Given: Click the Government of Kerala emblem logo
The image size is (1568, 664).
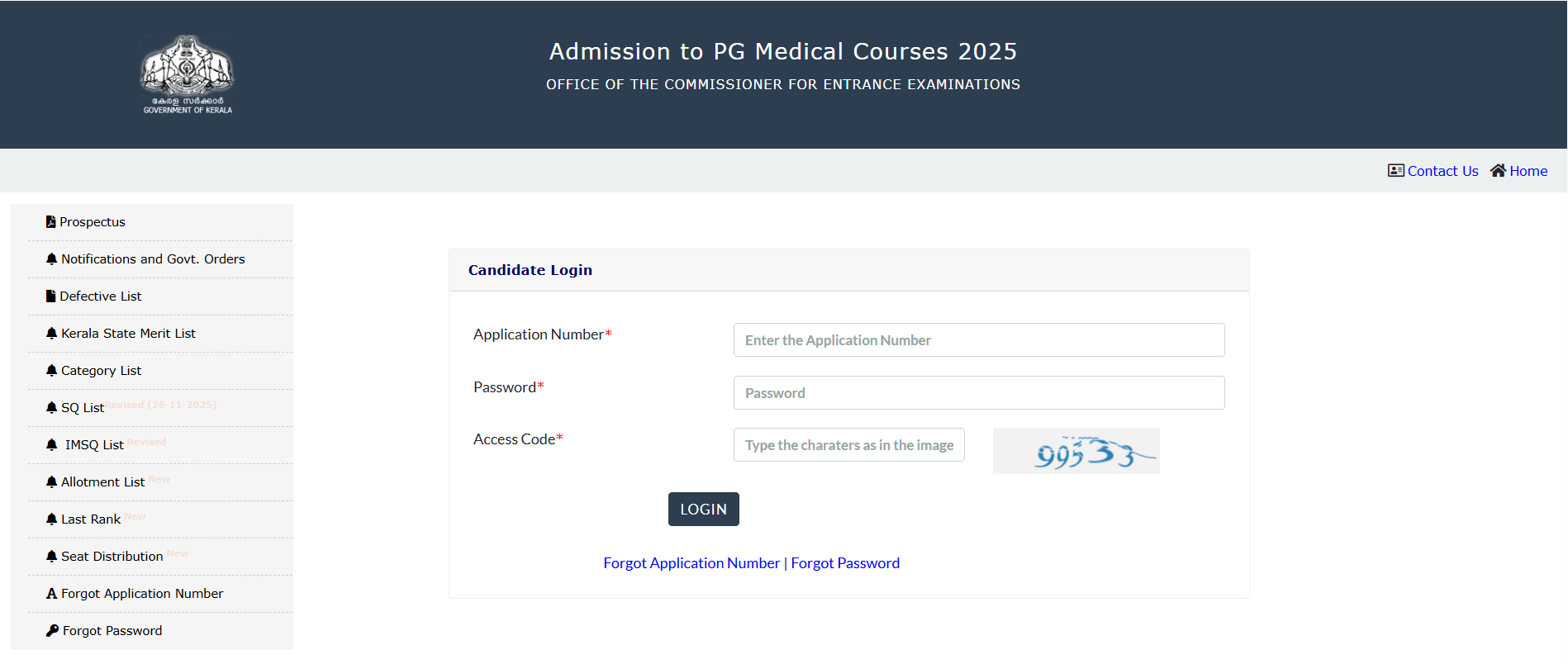Looking at the screenshot, I should [187, 74].
